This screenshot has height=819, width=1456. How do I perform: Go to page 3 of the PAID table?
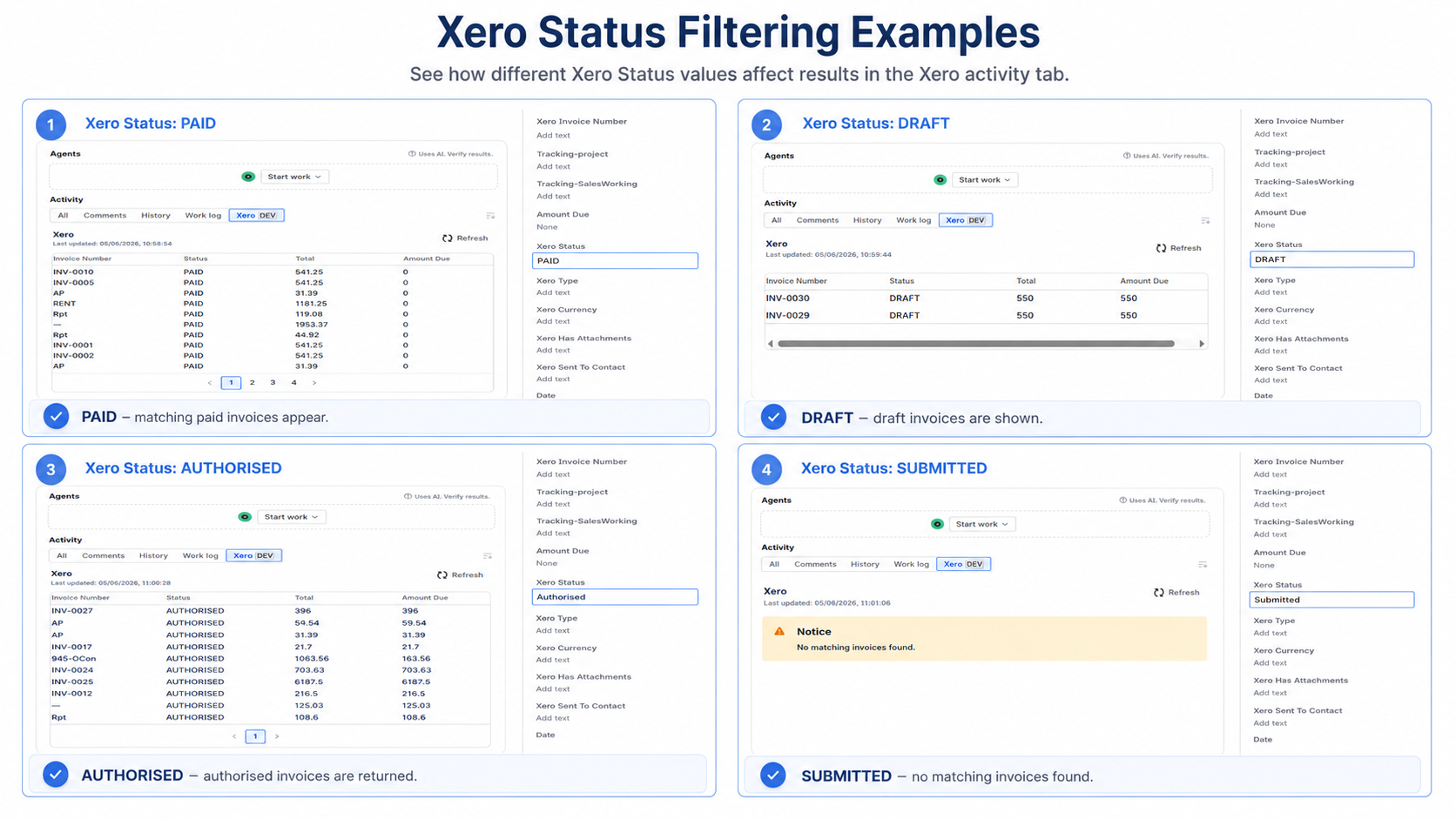273,383
